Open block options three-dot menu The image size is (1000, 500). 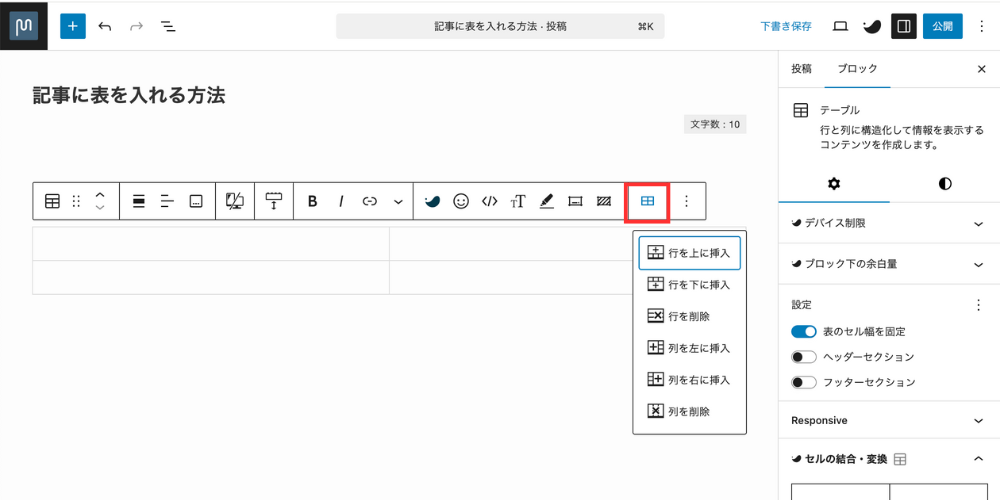coord(686,201)
